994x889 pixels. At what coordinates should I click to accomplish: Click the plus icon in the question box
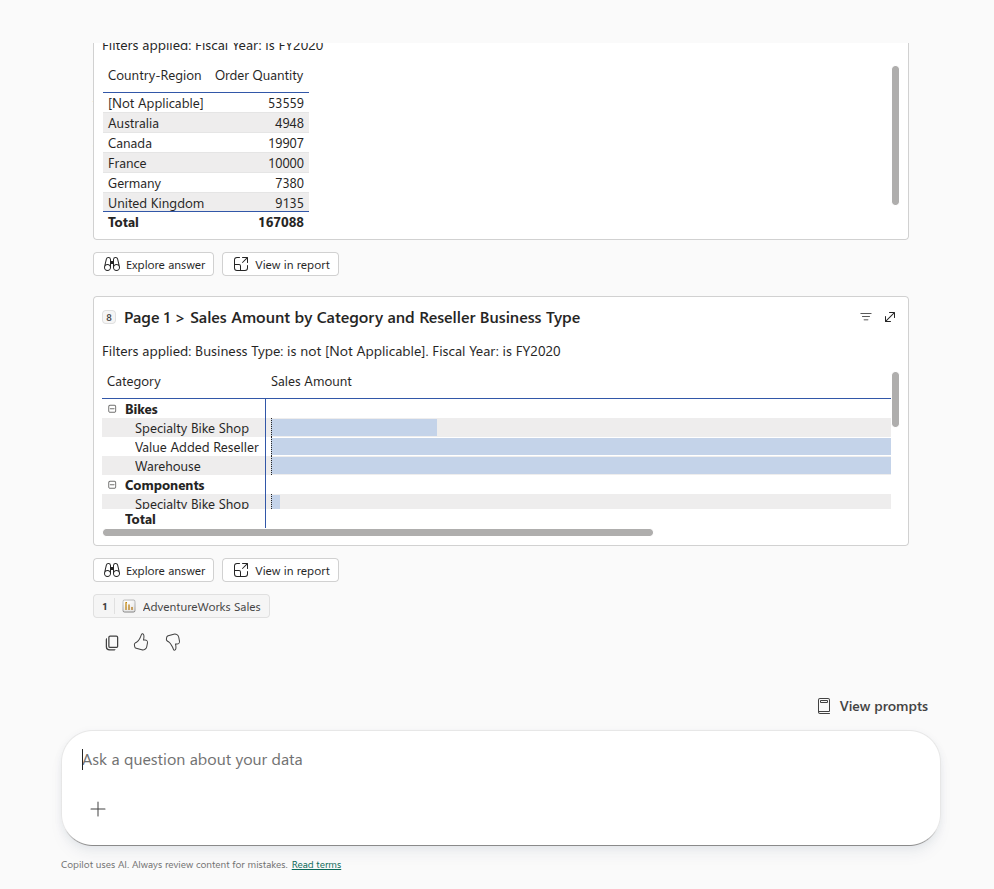pos(98,809)
